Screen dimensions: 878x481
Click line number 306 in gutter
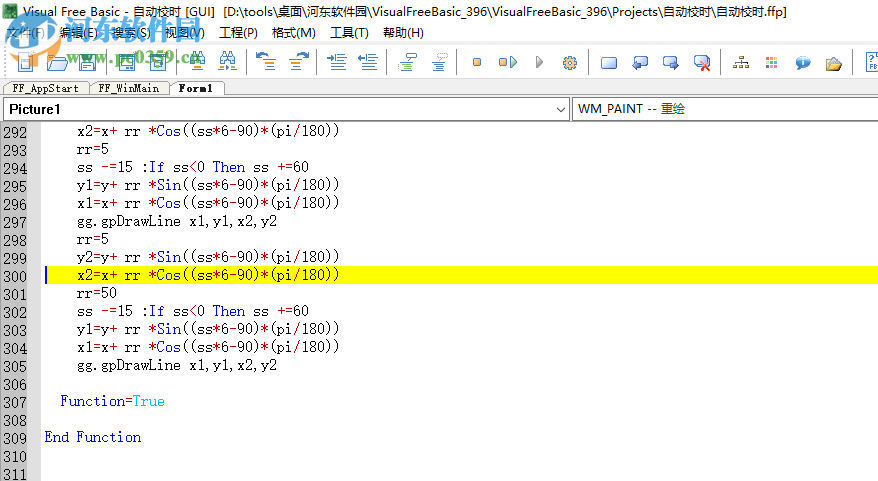(15, 385)
